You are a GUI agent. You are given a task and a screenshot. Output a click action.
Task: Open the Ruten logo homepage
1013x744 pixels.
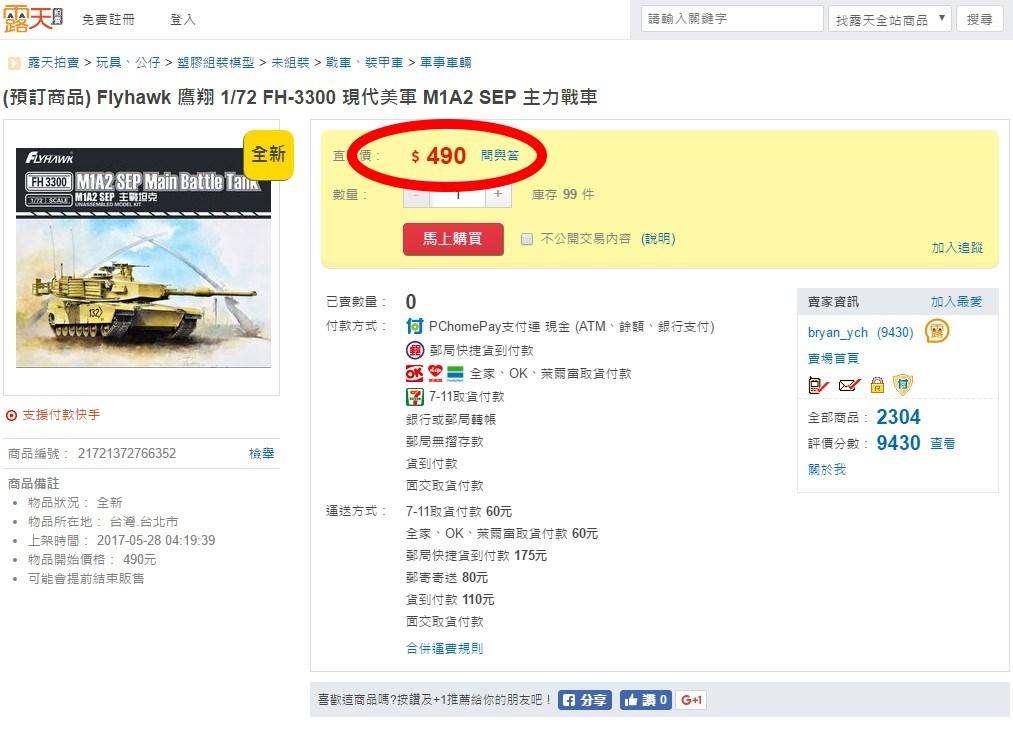click(33, 19)
